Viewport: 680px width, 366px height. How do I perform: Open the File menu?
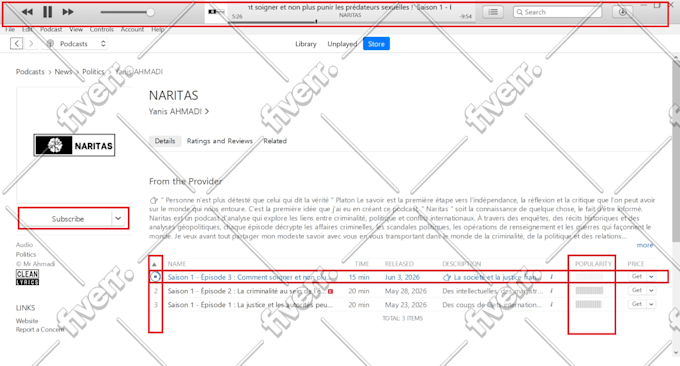tap(10, 29)
